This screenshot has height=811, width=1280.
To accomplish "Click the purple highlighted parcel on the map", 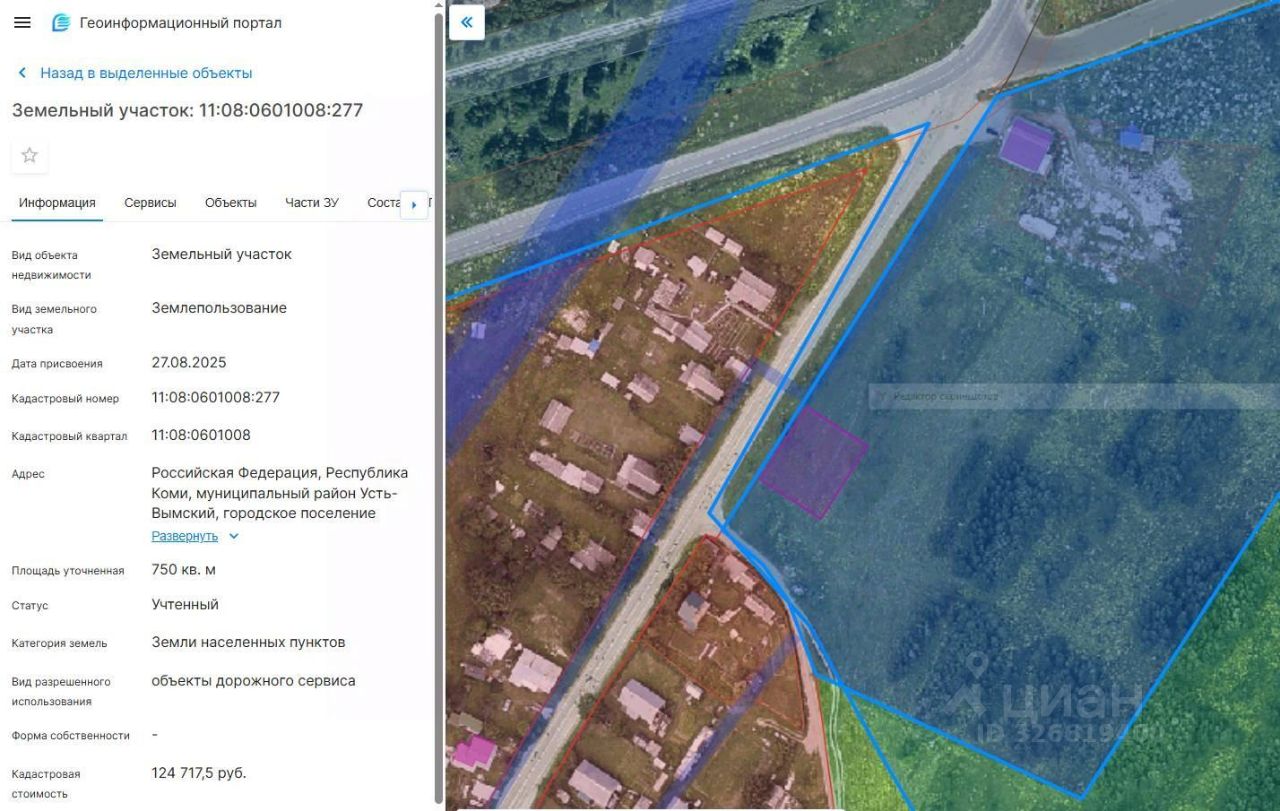I will click(x=813, y=462).
